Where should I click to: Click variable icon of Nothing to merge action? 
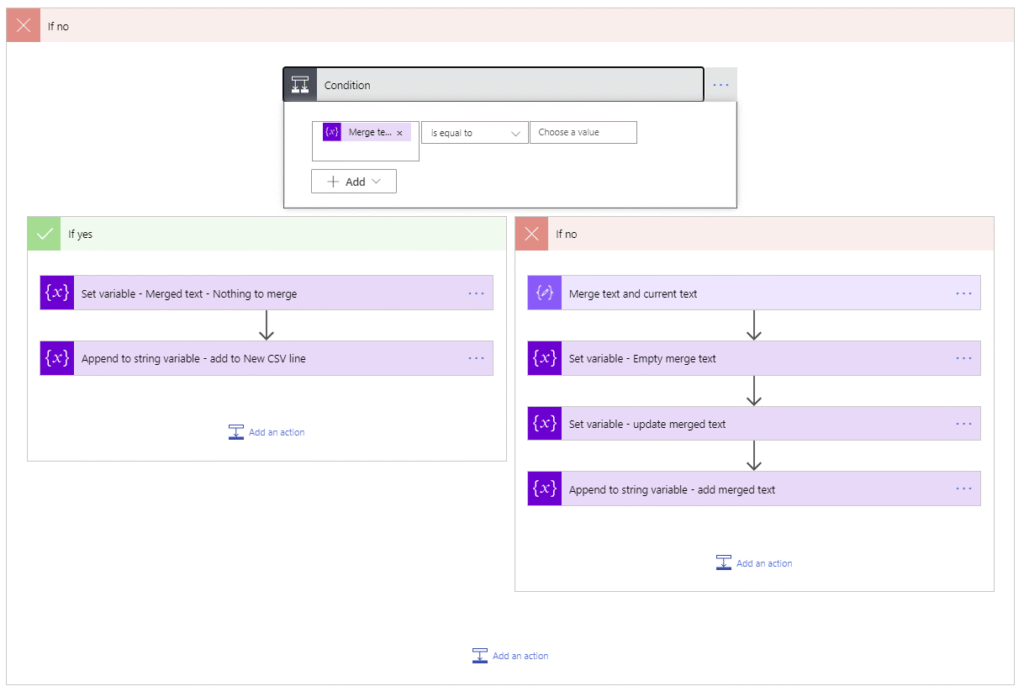(x=57, y=293)
